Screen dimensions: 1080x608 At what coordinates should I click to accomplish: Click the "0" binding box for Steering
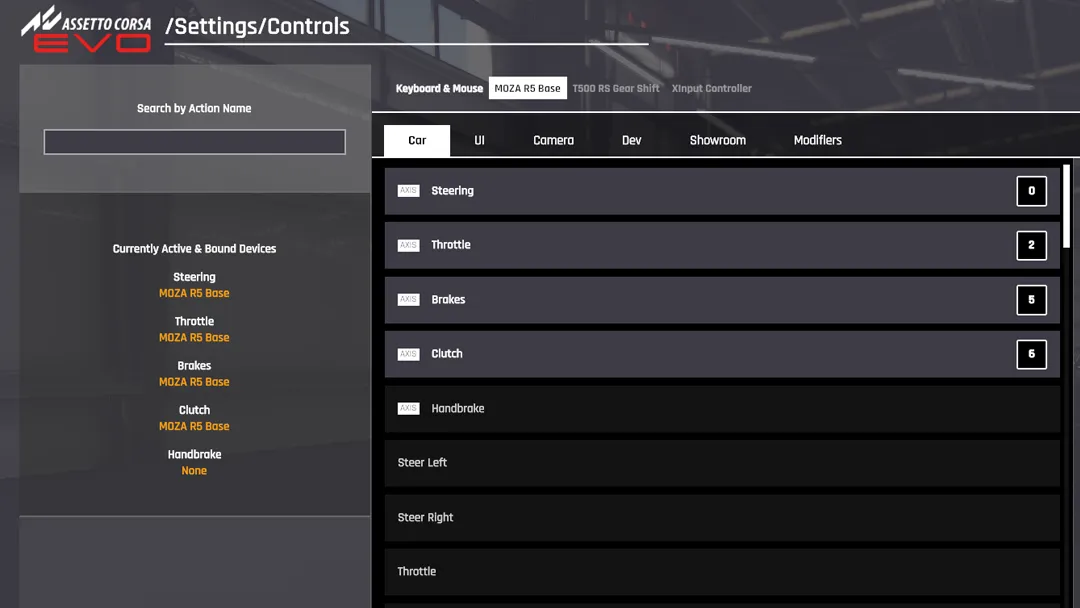[1031, 190]
